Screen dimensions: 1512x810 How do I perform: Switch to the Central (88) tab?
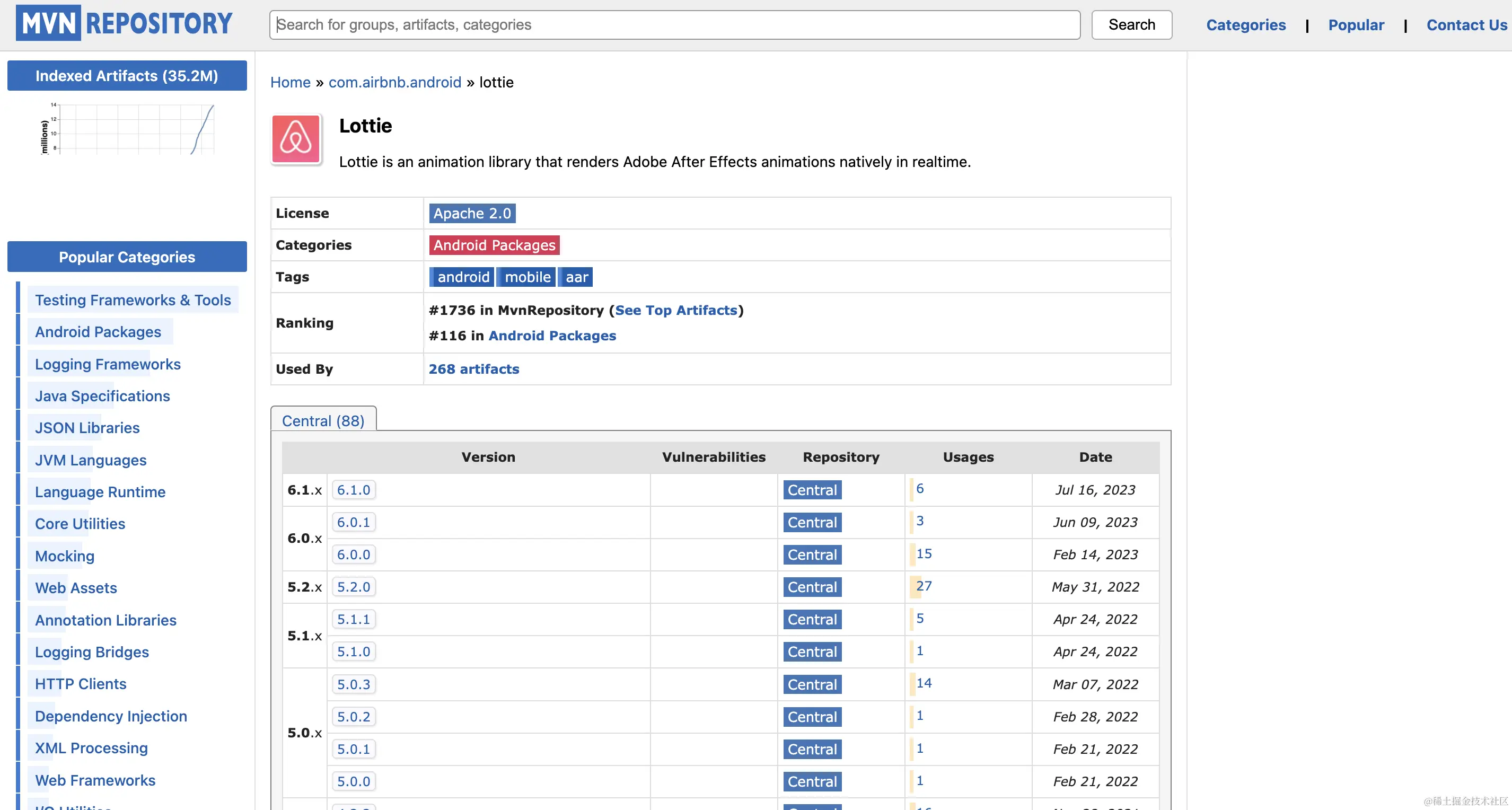pyautogui.click(x=323, y=420)
